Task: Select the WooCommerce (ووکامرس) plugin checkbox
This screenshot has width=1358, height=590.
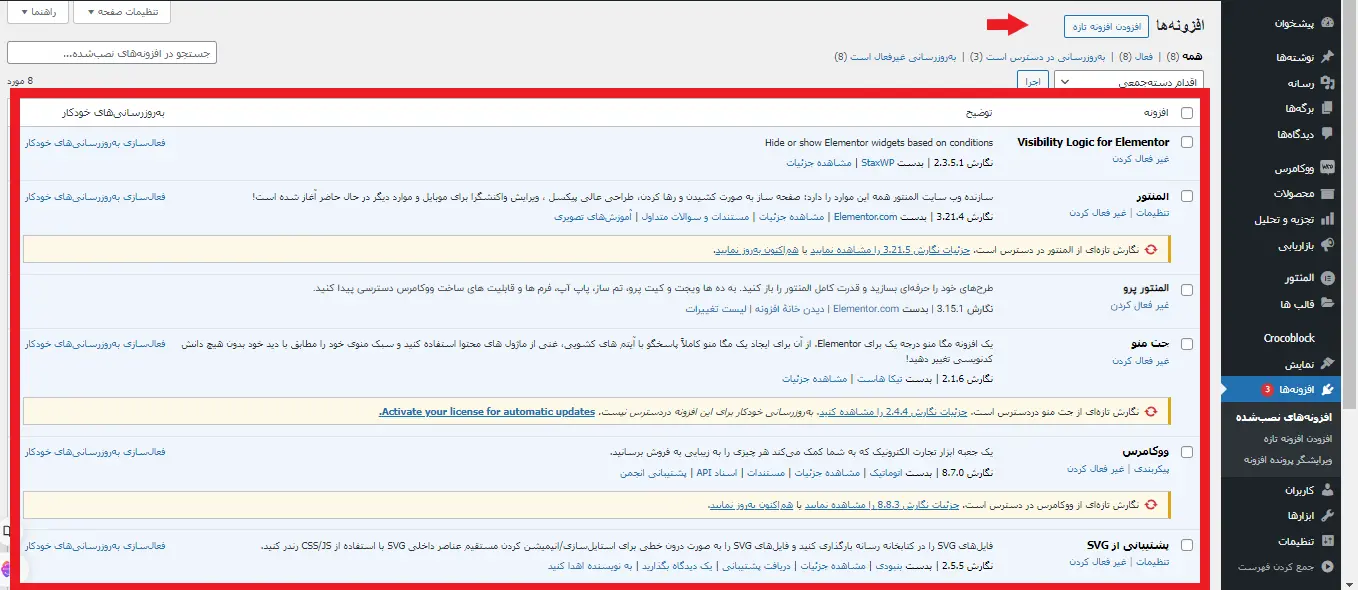Action: pyautogui.click(x=1187, y=452)
